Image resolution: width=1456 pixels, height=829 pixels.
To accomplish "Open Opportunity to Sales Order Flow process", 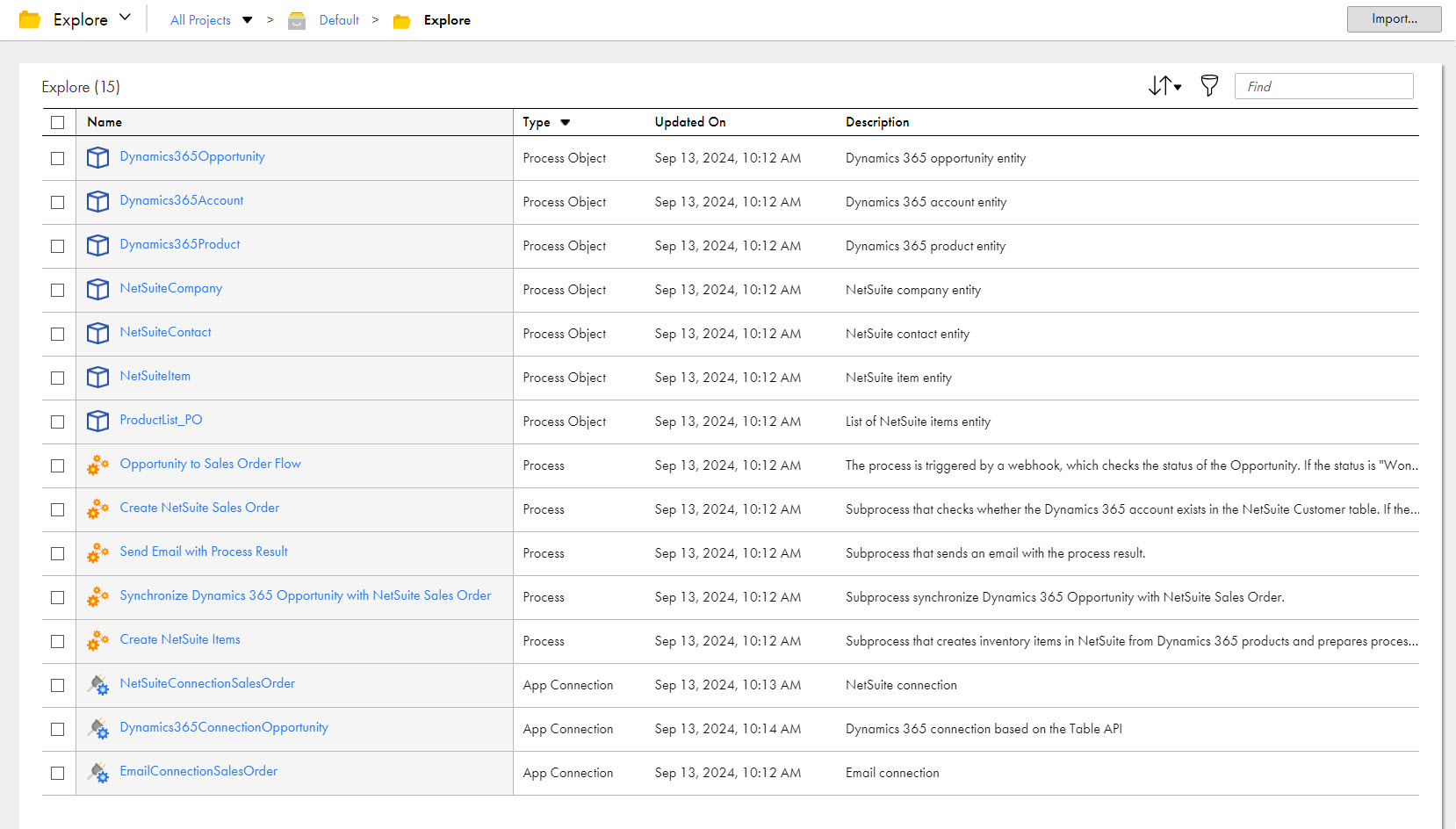I will pos(210,464).
